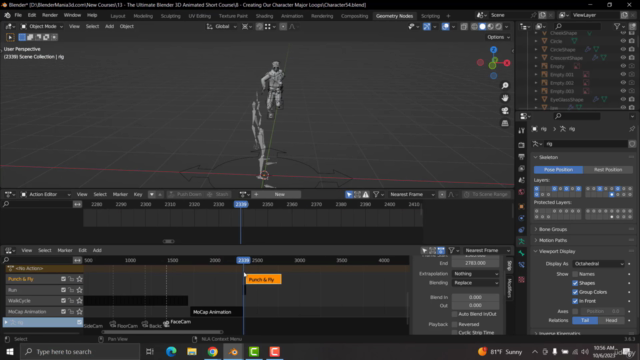Open viewport Object menu
Image resolution: width=640 pixels, height=360 pixels.
point(127,27)
